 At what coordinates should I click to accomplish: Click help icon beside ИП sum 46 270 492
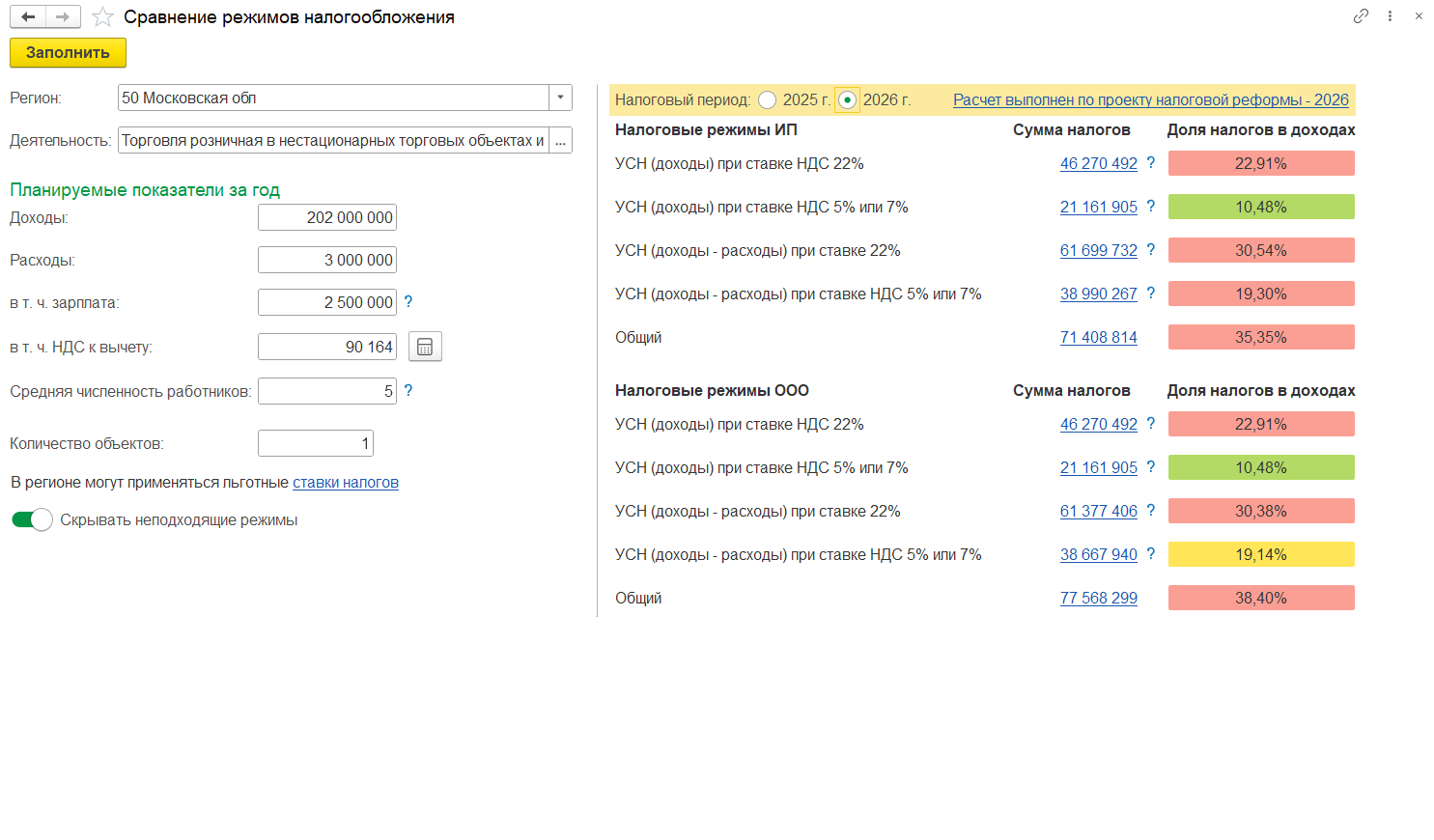pyautogui.click(x=1151, y=163)
